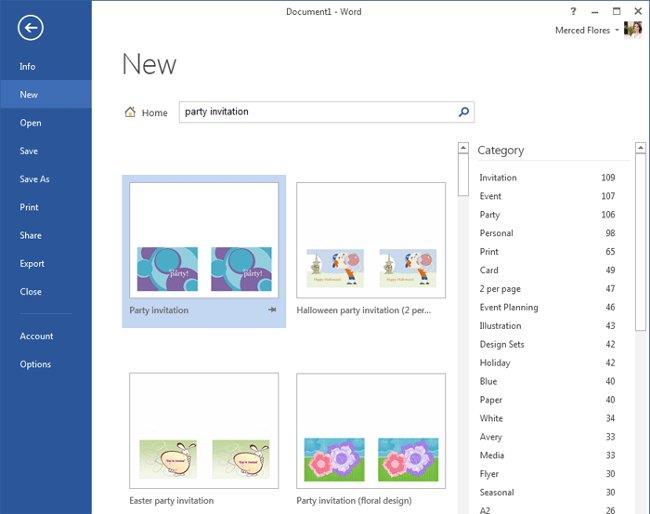Select the Party invitation template thumbnail
Screen dimensions: 650x514
[x=204, y=240]
